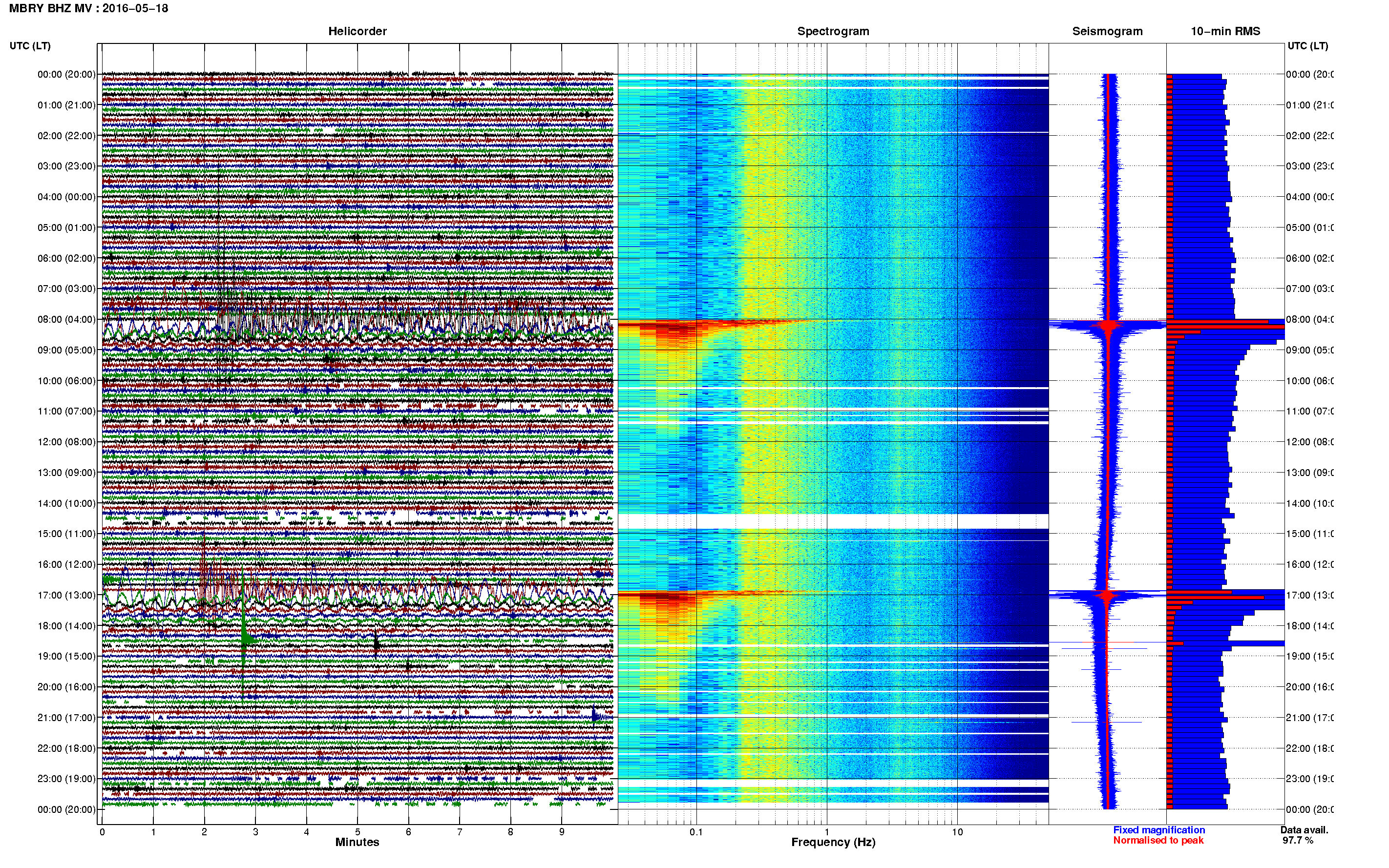Click the right UTC (LT) axis label
The image size is (1389, 868).
(1307, 46)
